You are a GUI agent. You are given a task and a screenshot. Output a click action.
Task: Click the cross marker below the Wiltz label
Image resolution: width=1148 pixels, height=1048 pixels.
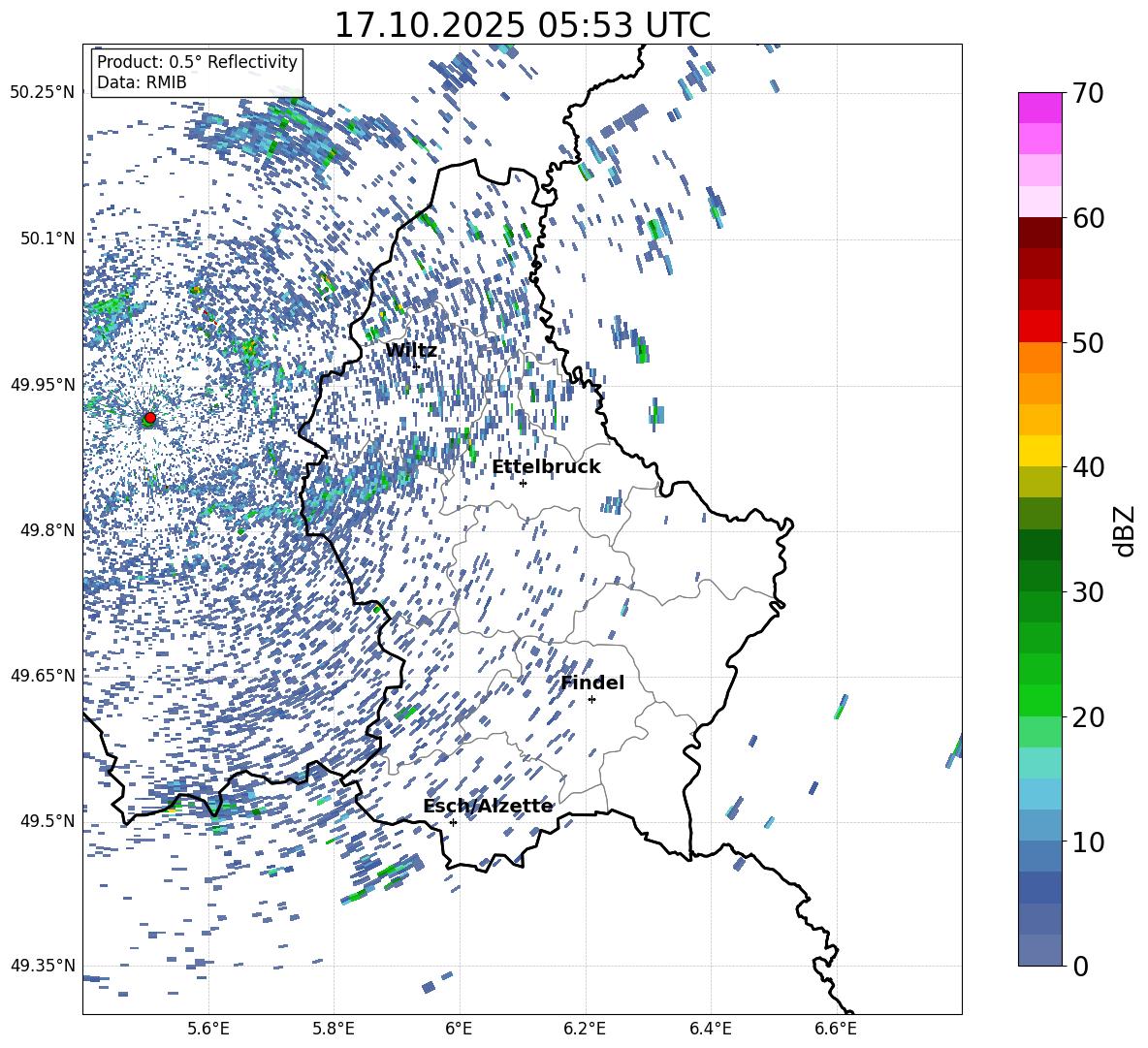pyautogui.click(x=416, y=367)
